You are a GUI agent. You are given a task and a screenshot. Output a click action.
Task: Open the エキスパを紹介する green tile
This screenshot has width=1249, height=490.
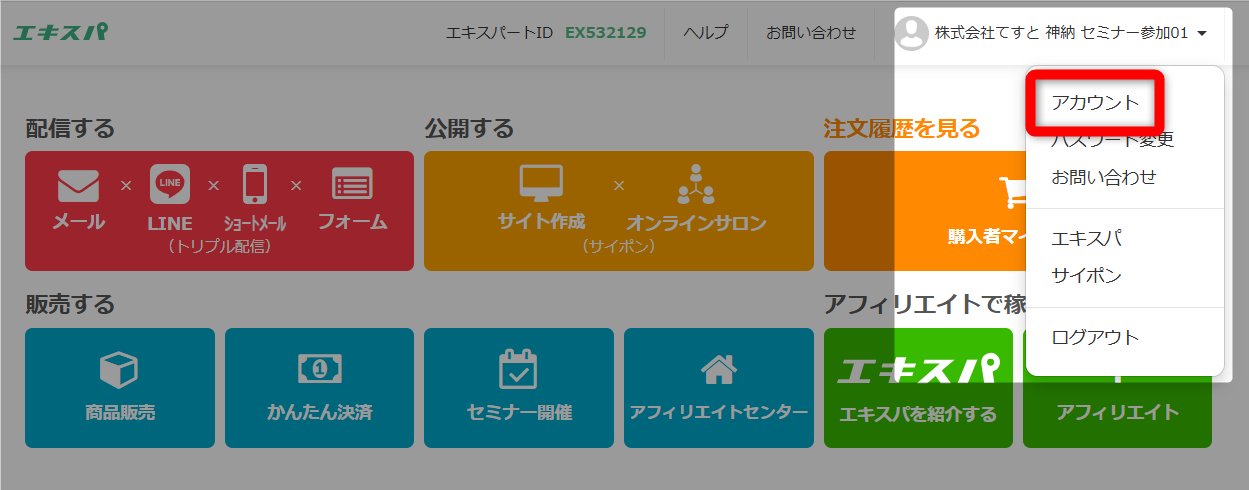point(918,388)
